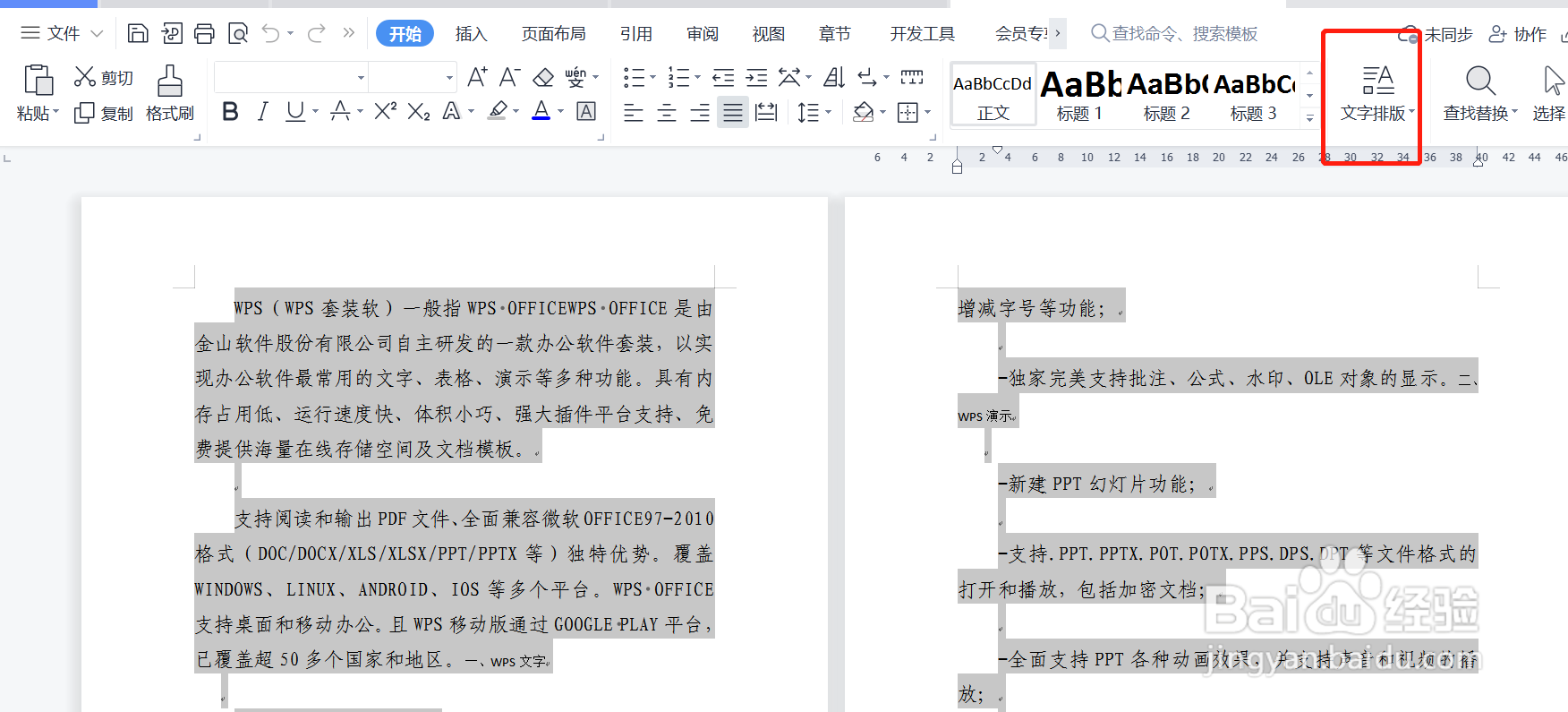Expand the numbered list dropdown arrow
Screen dimensions: 1568x712
click(x=697, y=78)
